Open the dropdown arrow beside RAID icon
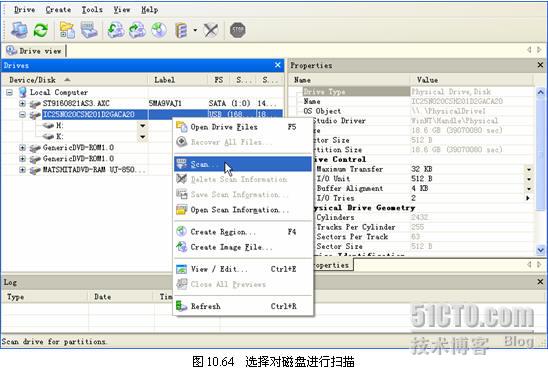The height and width of the screenshot is (369, 548). click(195, 30)
